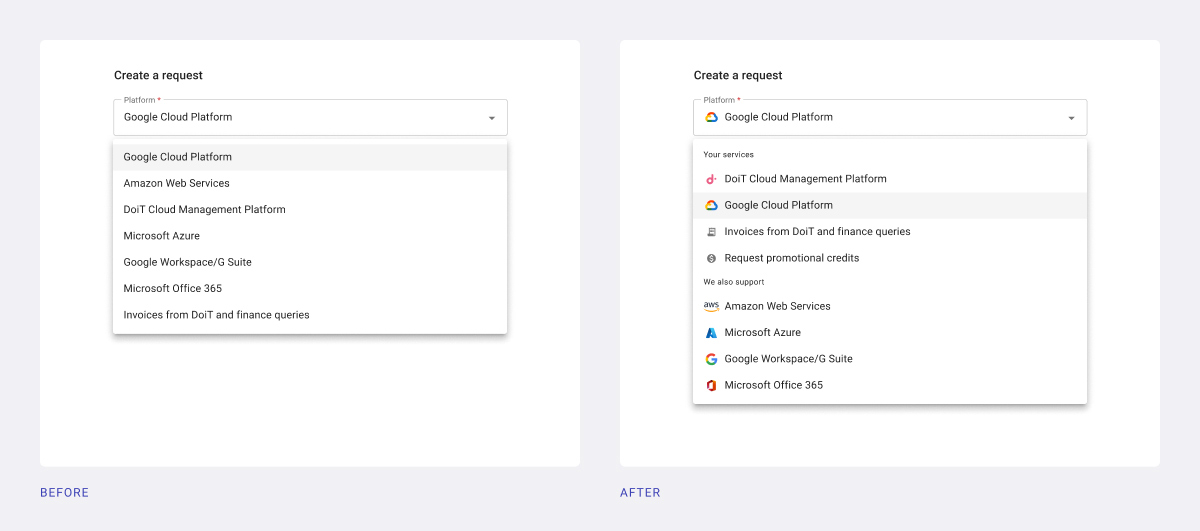Click Microsoft Azure logo icon in After list
Viewport: 1200px width, 531px height.
[x=711, y=333]
